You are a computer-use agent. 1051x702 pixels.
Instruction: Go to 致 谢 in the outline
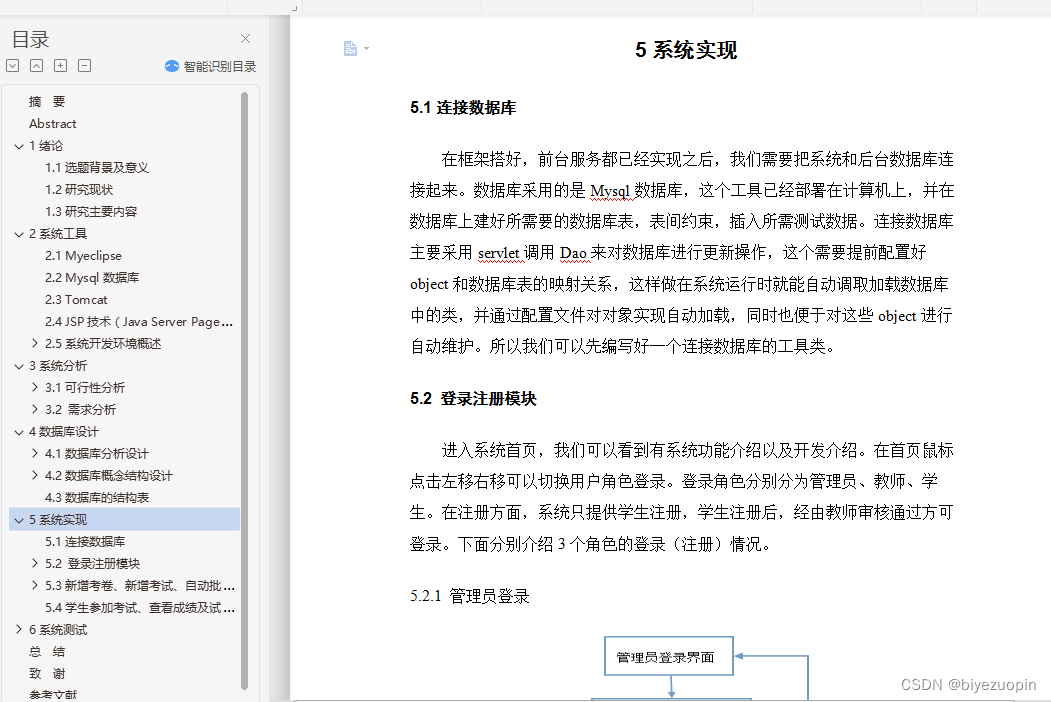pos(47,674)
